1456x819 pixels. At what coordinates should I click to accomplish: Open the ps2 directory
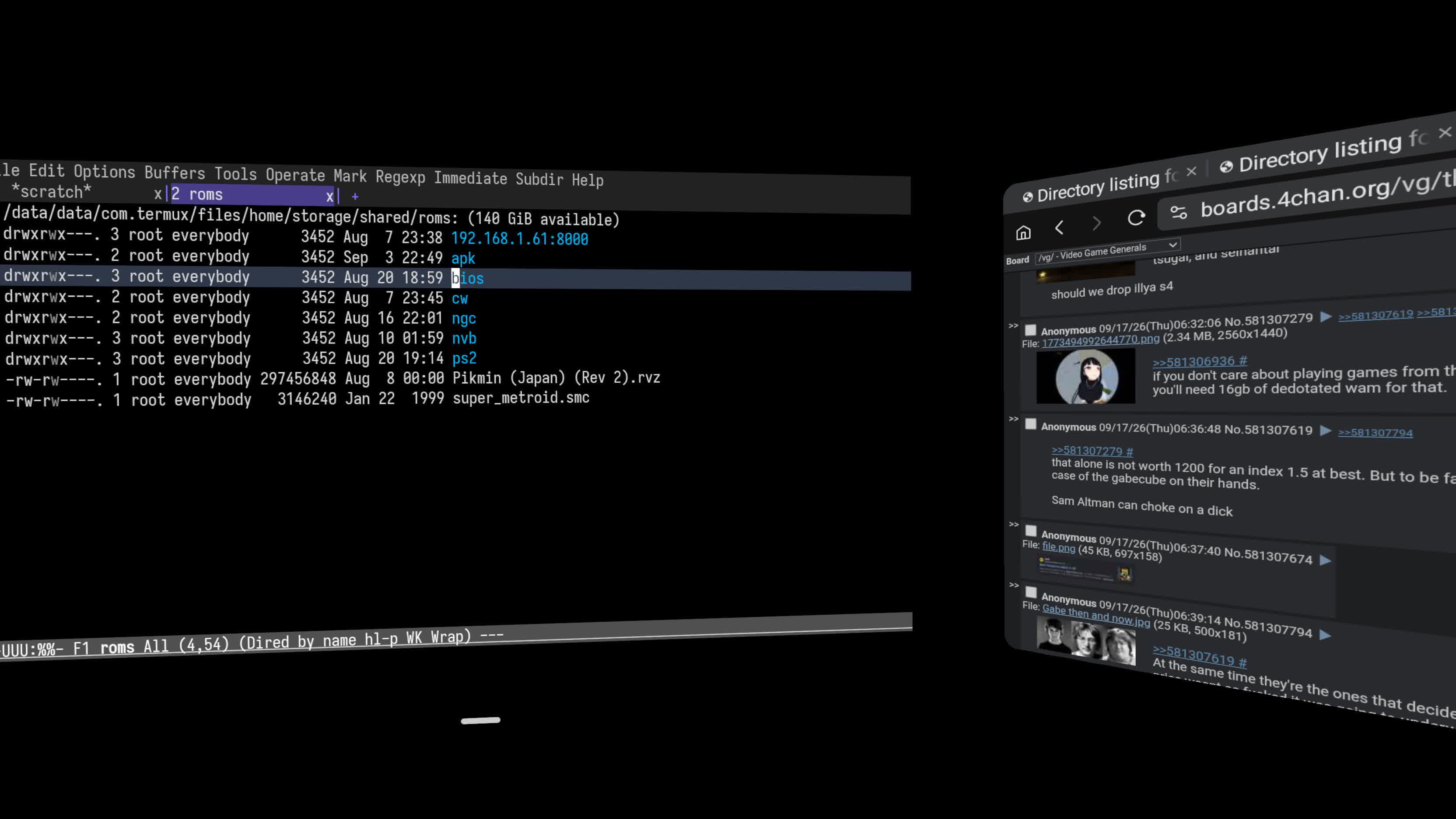464,358
